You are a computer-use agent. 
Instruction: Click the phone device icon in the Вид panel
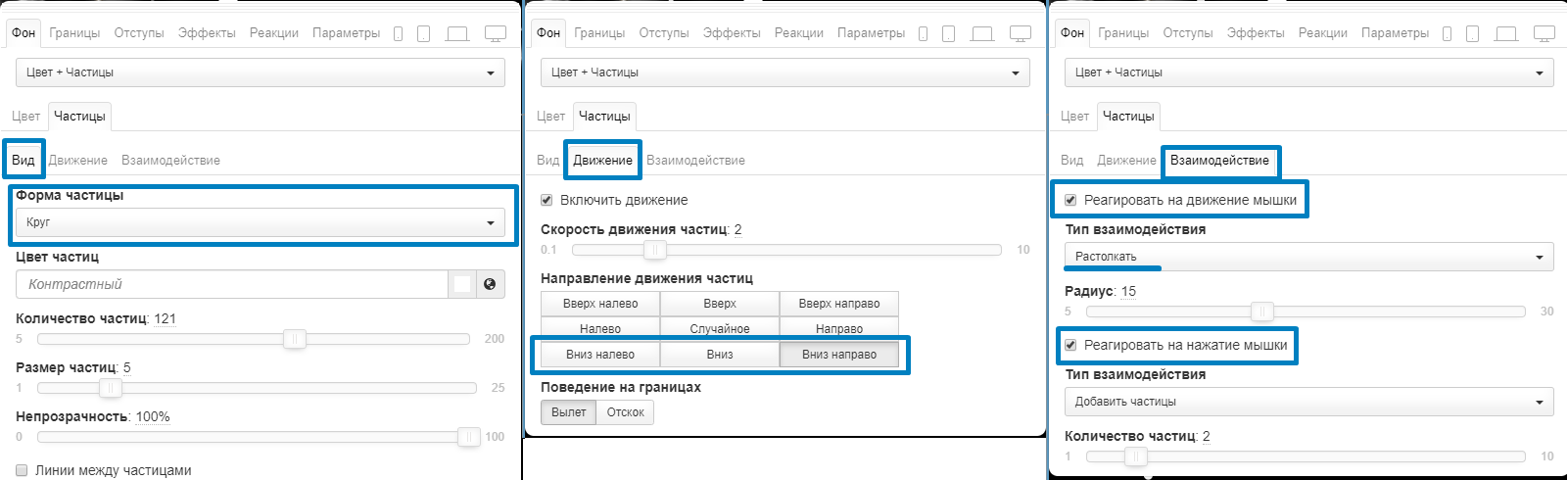pos(399,33)
